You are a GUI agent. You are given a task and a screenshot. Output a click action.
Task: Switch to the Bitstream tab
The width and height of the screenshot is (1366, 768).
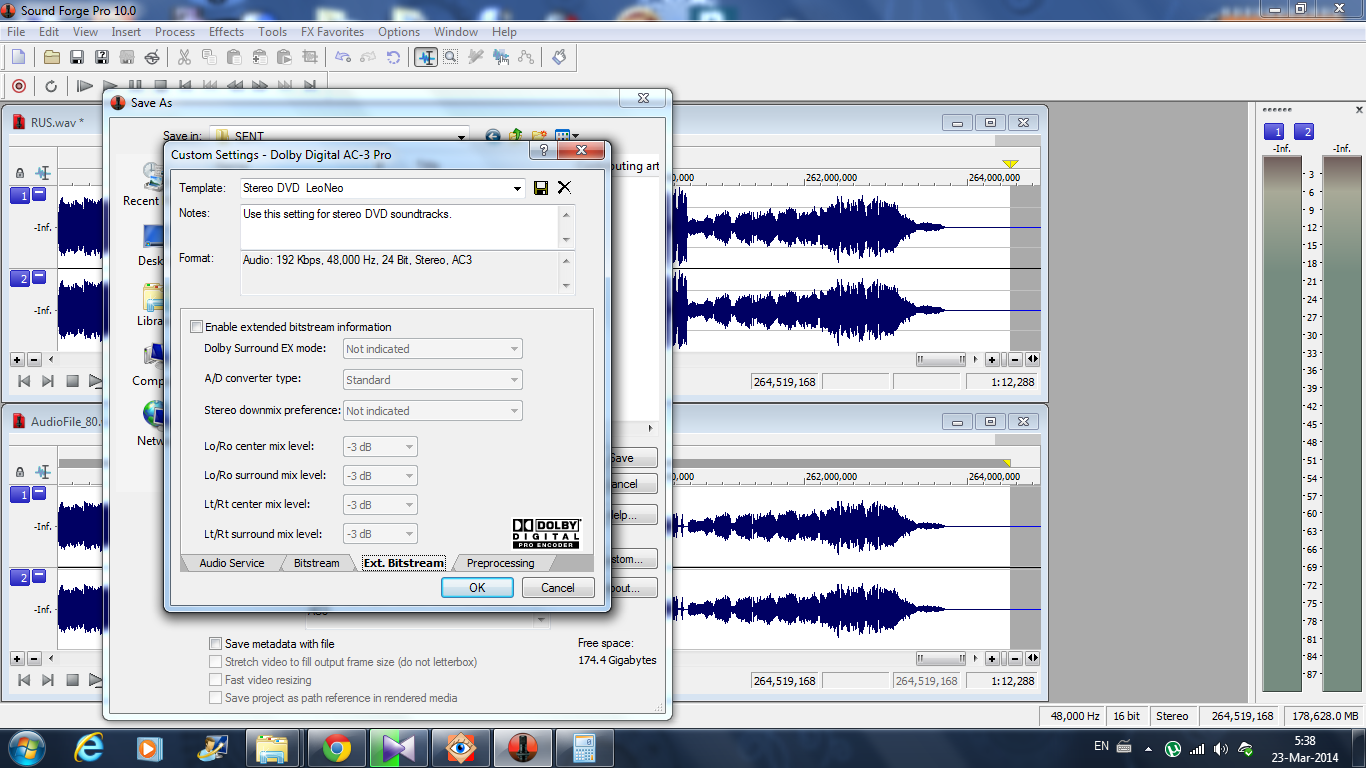coord(317,563)
